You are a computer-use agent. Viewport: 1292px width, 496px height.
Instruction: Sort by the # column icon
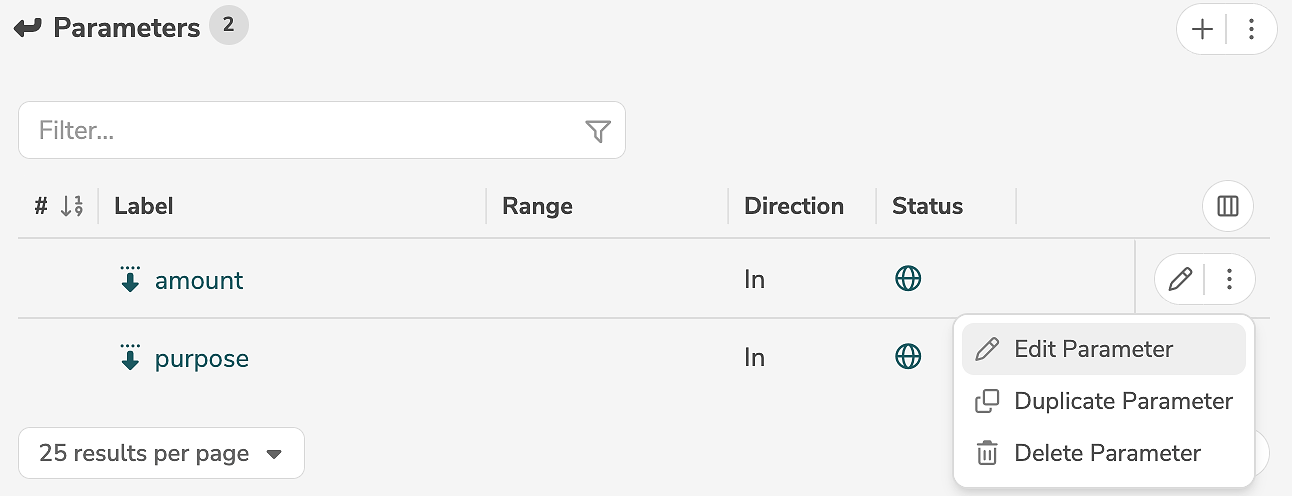[71, 207]
